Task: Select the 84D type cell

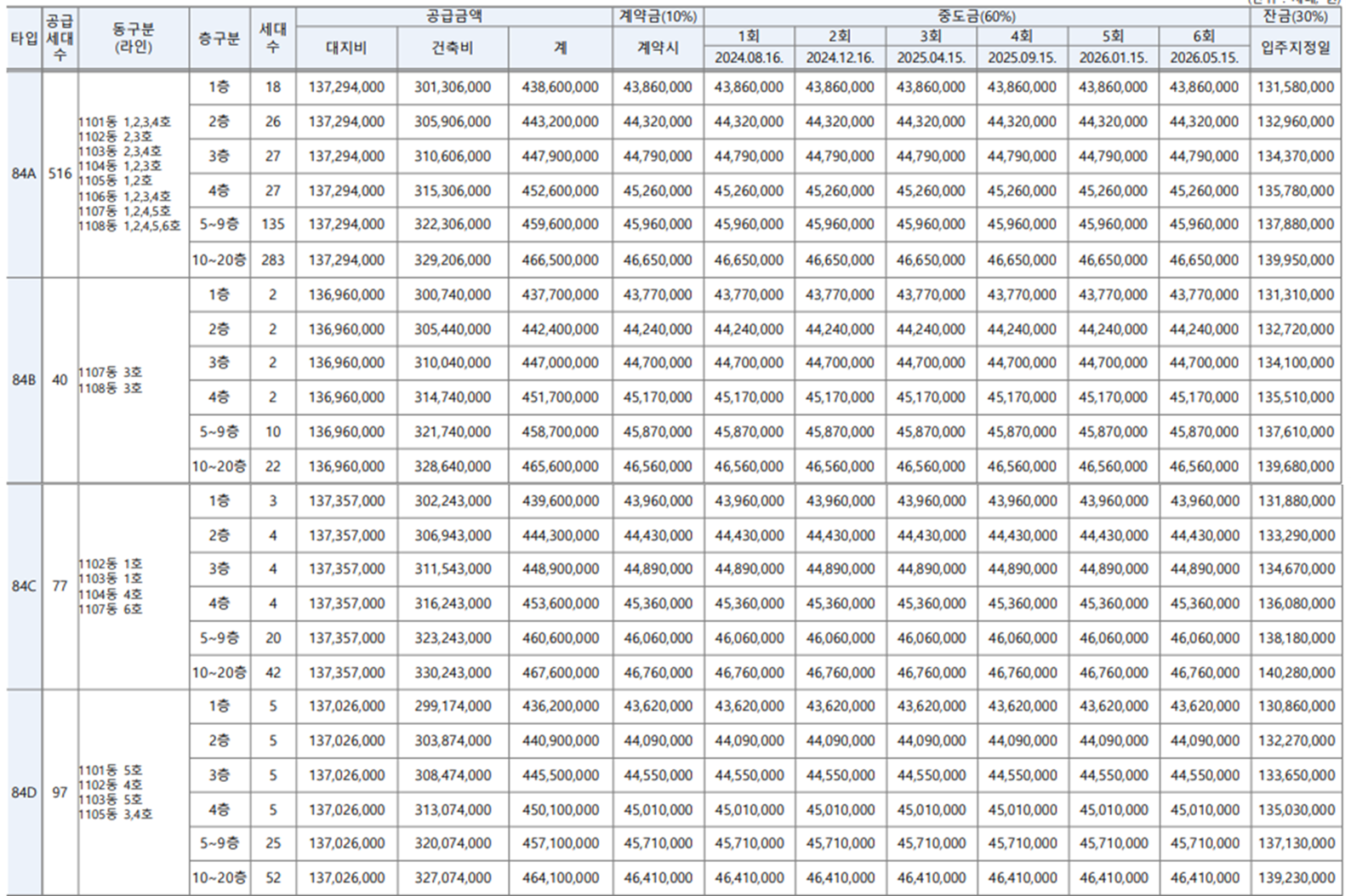Action: click(24, 792)
